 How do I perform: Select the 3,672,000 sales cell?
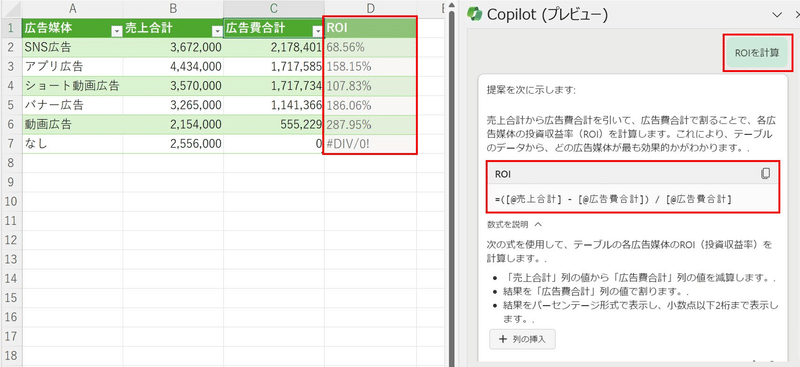tap(173, 47)
